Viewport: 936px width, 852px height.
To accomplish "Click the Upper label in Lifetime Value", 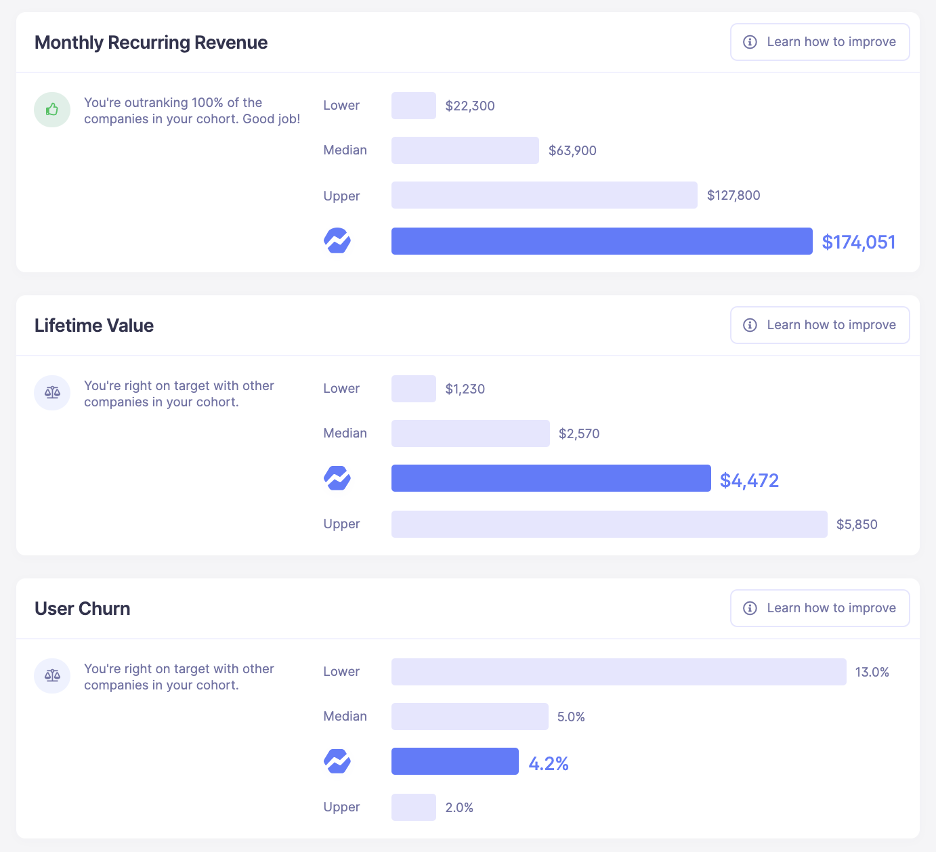I will coord(341,524).
